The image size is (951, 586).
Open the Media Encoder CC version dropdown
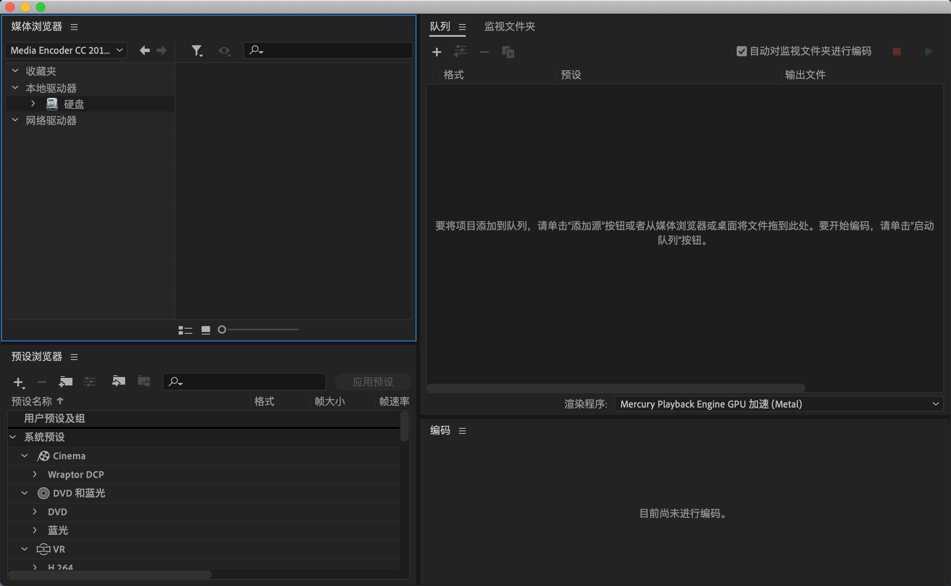point(66,49)
